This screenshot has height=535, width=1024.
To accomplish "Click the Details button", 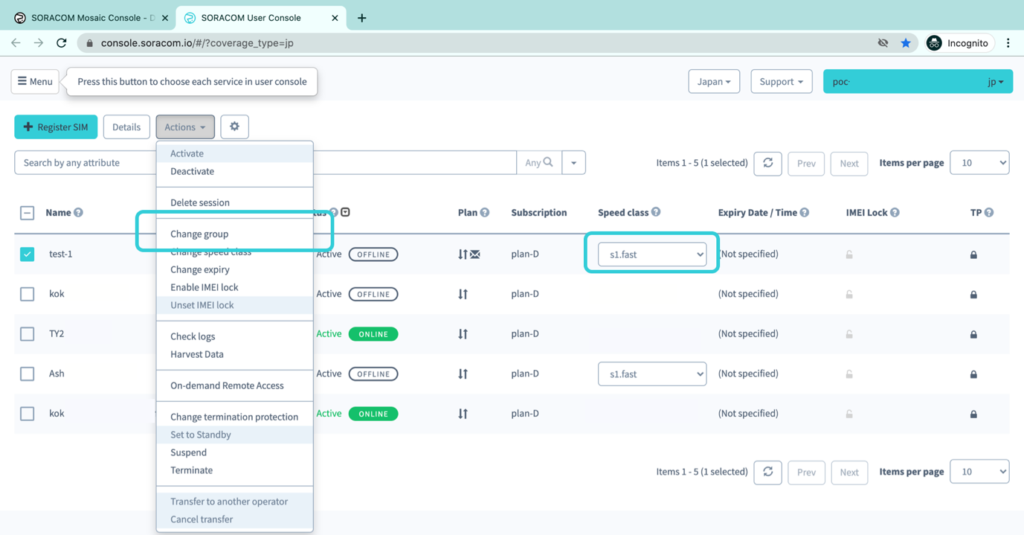I will 126,127.
